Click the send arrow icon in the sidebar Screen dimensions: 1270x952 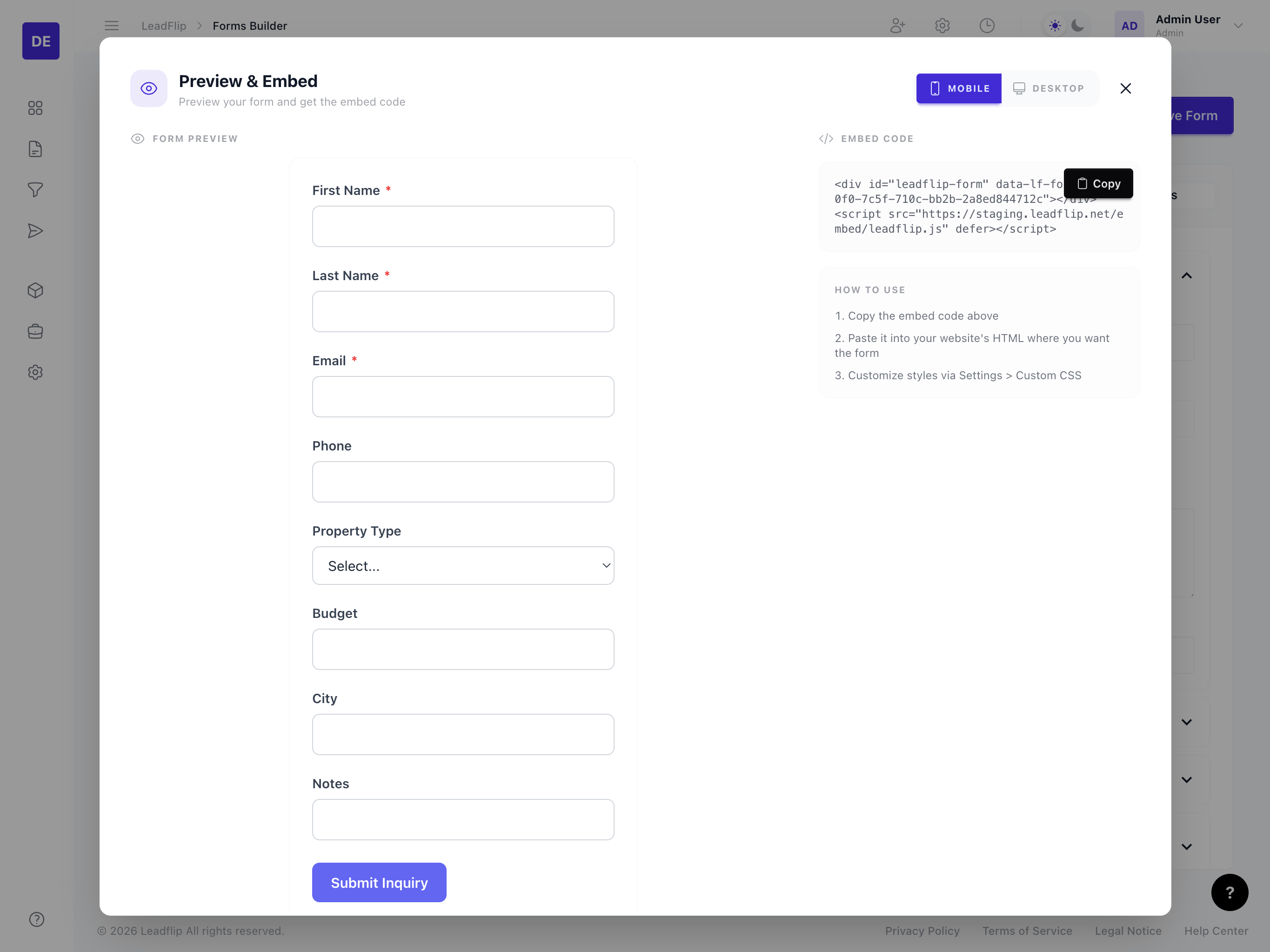(35, 231)
